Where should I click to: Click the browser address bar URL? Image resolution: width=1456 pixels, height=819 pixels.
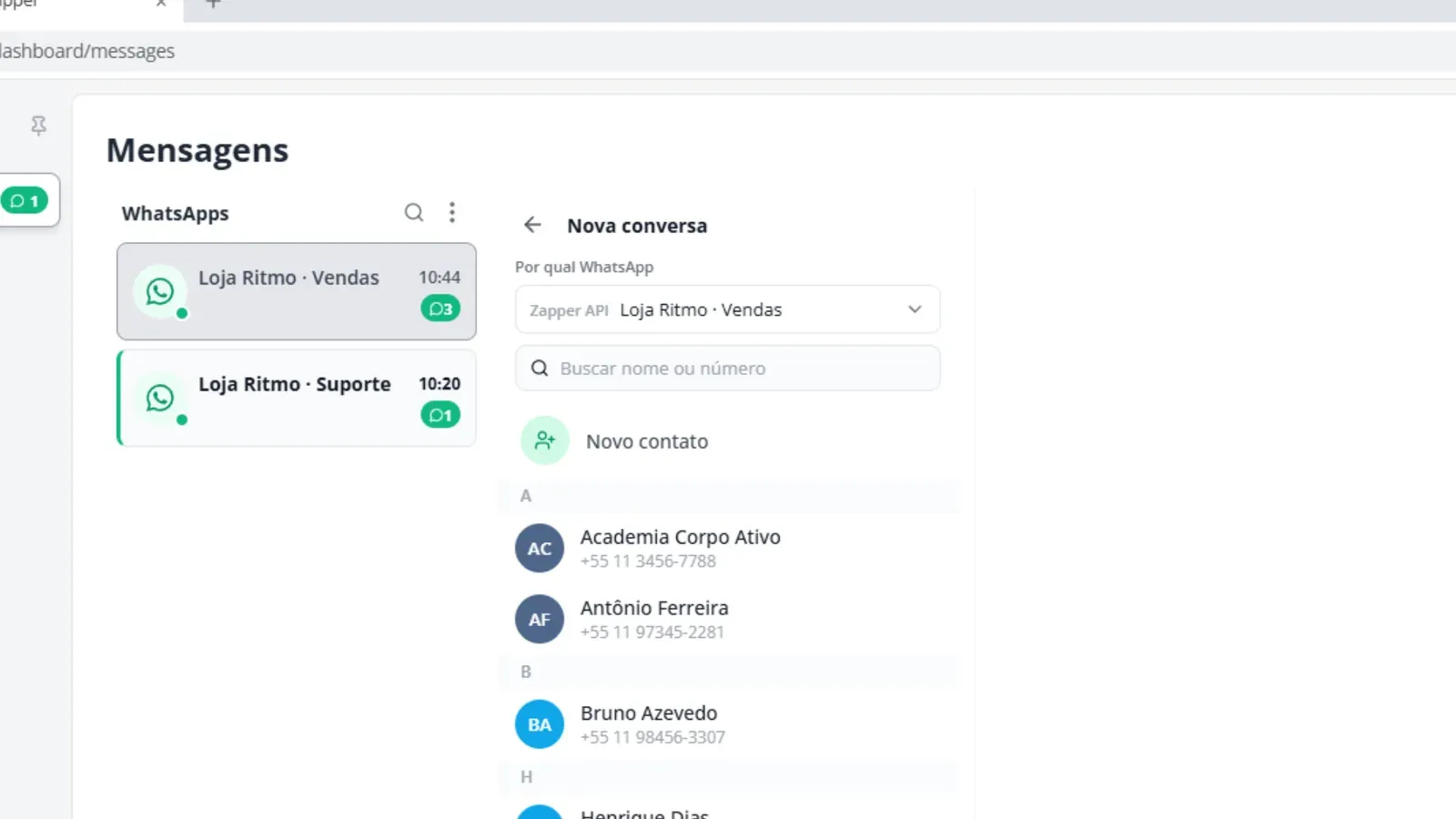pos(87,51)
